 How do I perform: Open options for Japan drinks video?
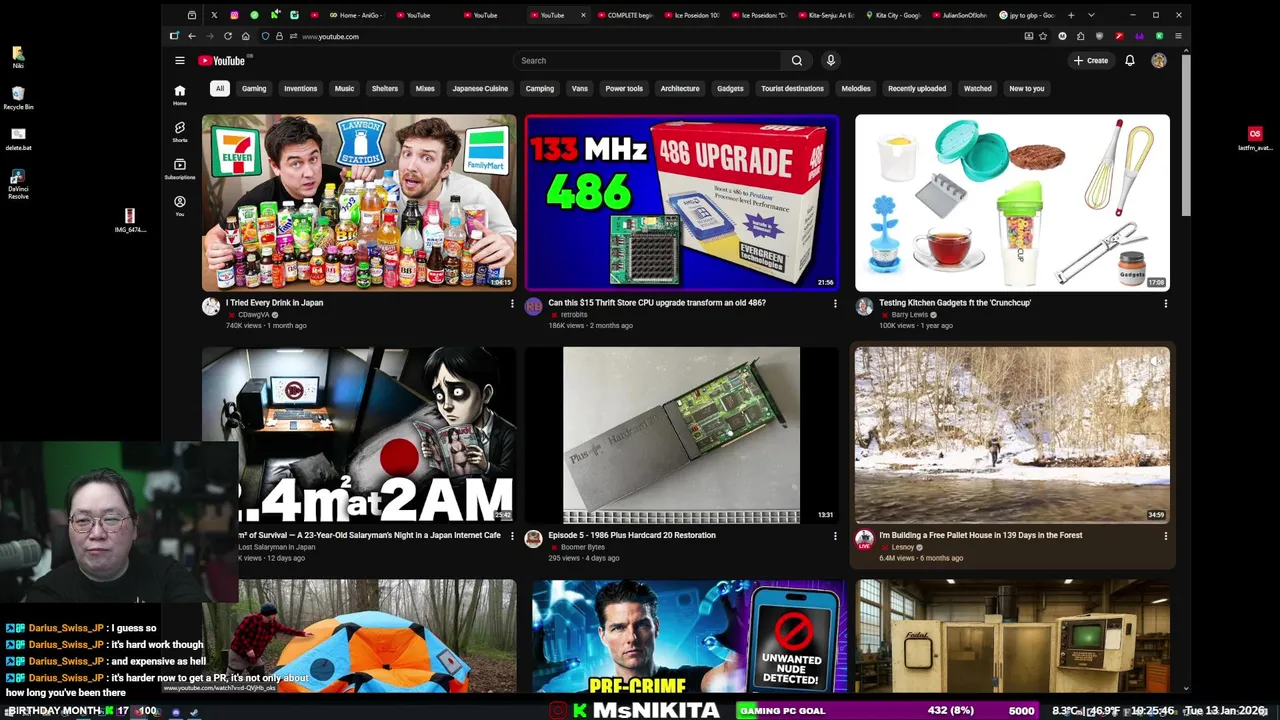click(x=512, y=303)
